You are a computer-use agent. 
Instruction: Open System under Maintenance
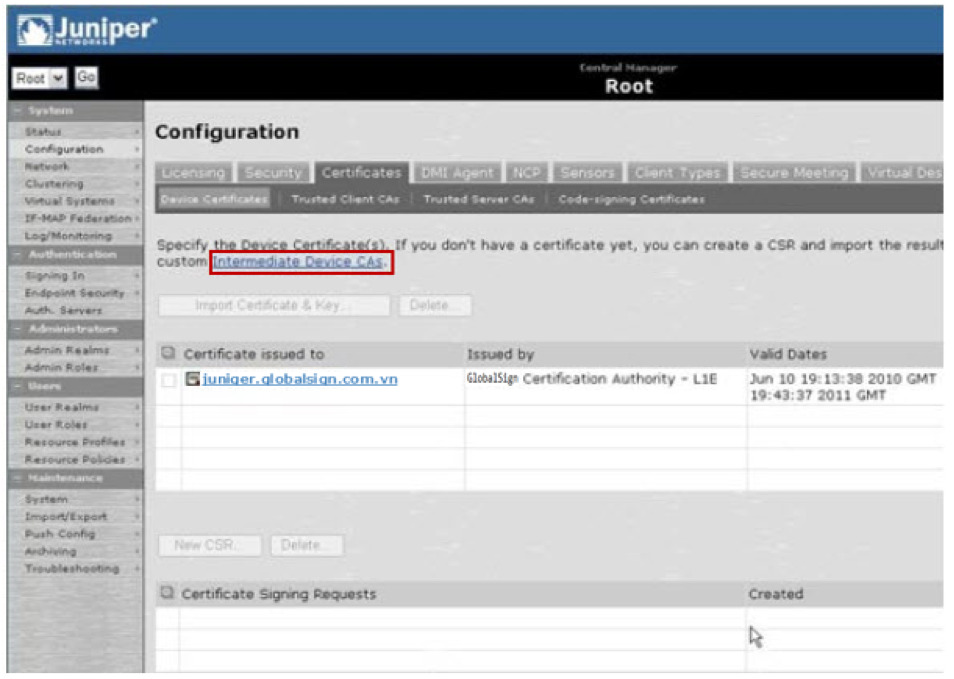tap(46, 499)
